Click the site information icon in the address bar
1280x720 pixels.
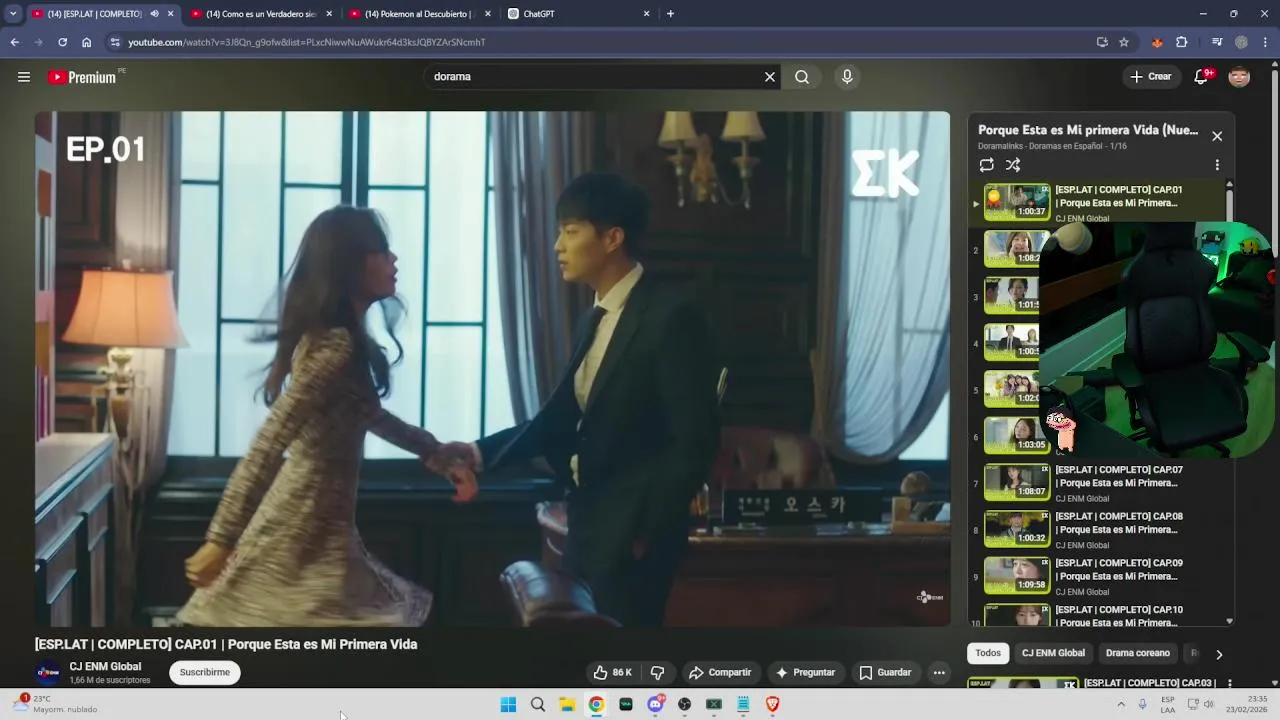[115, 42]
